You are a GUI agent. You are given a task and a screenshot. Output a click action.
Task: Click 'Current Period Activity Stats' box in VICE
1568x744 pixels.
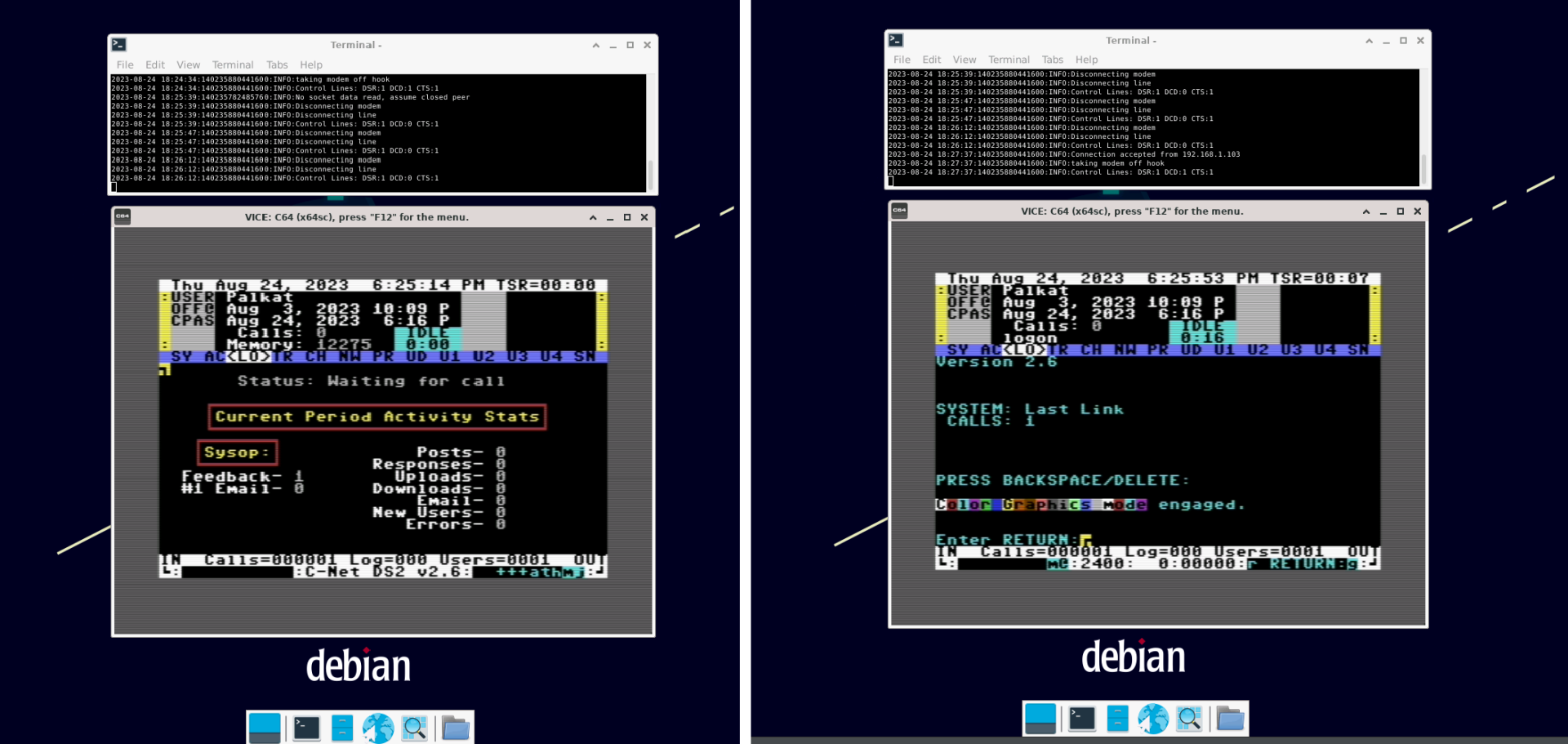(x=376, y=417)
